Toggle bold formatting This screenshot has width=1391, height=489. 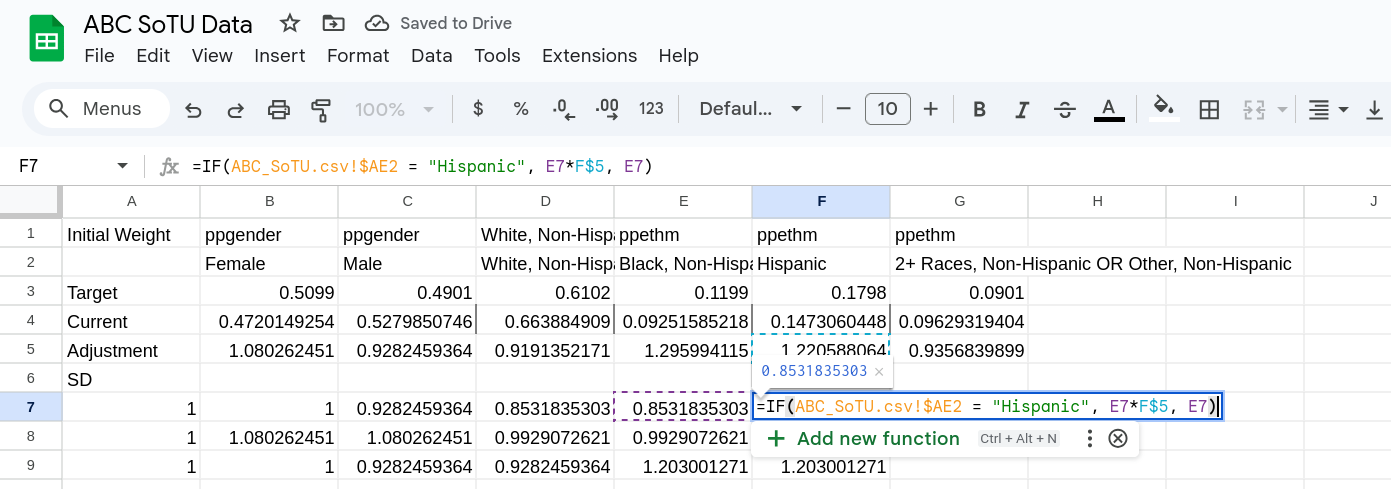[980, 109]
